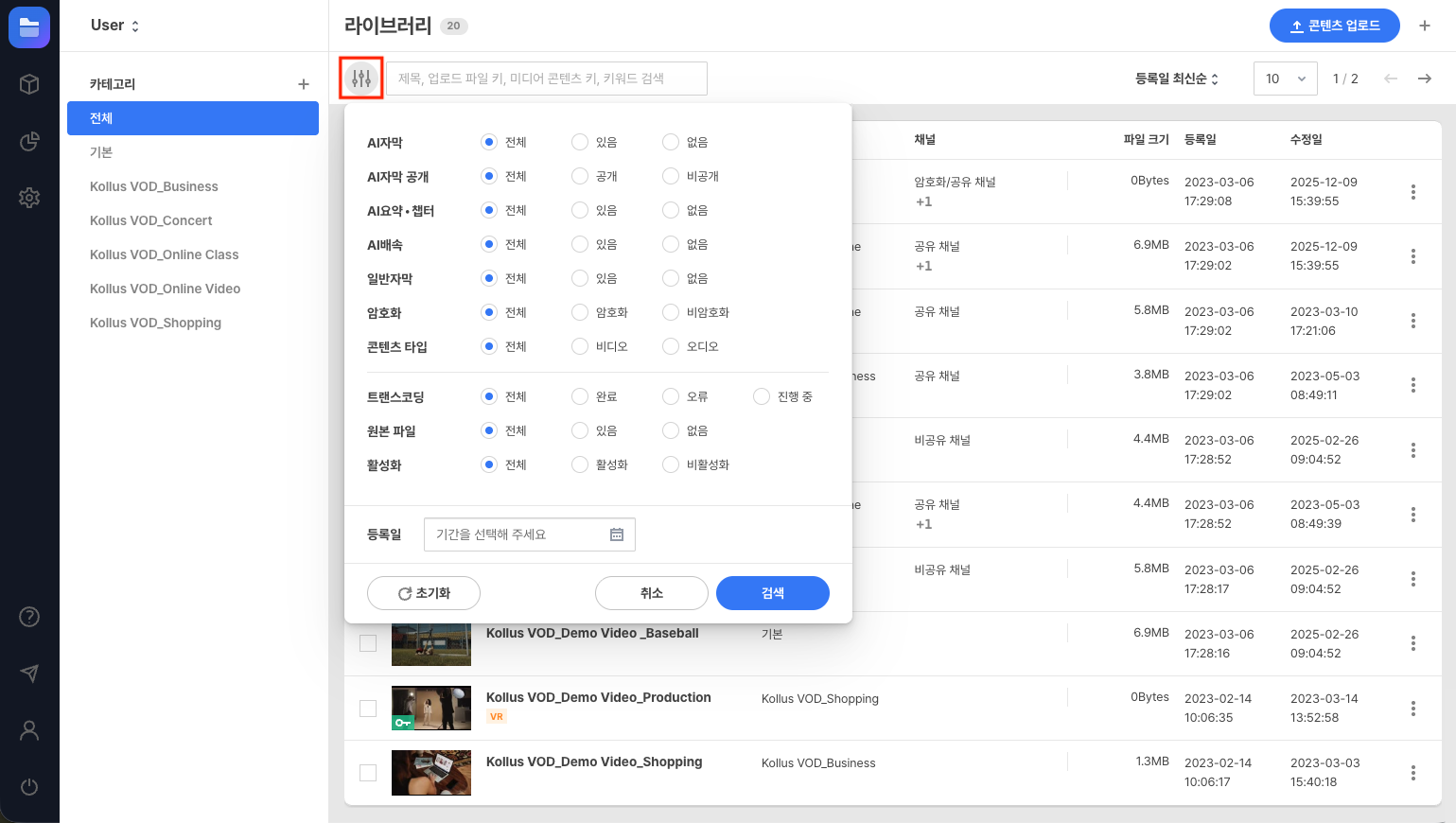Reset filters with the 초기화 button
Viewport: 1456px width, 823px height.
[x=423, y=593]
